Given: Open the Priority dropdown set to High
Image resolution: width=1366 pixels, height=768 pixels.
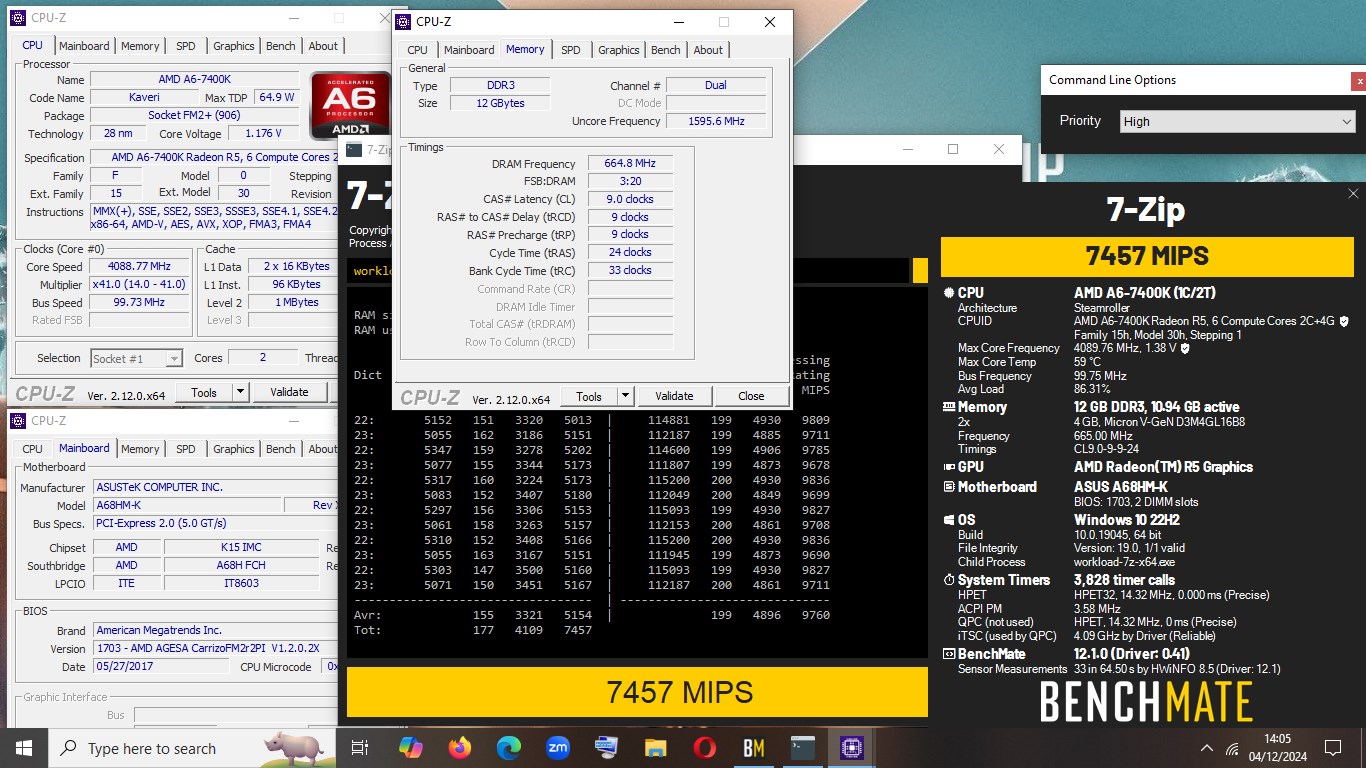Looking at the screenshot, I should coord(1237,121).
